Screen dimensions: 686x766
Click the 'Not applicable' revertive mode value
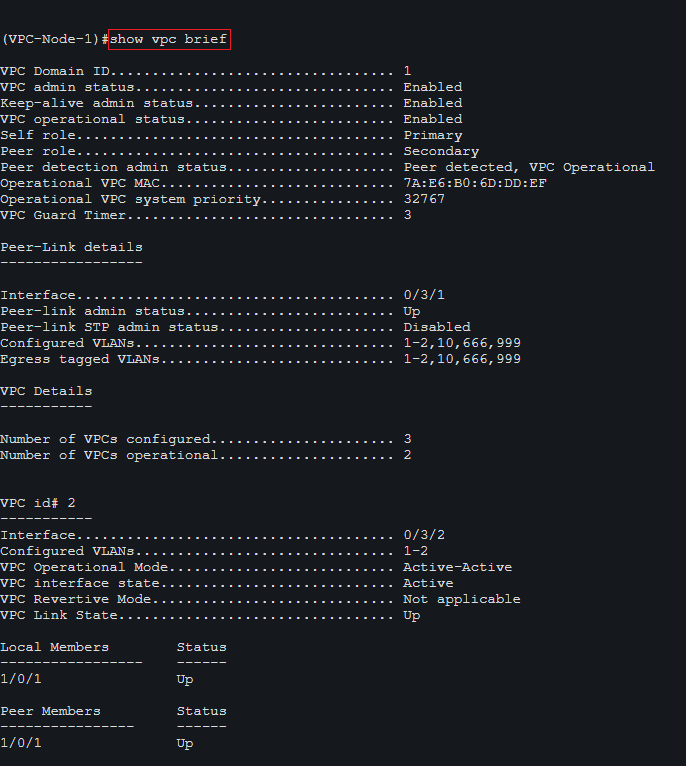pos(461,599)
